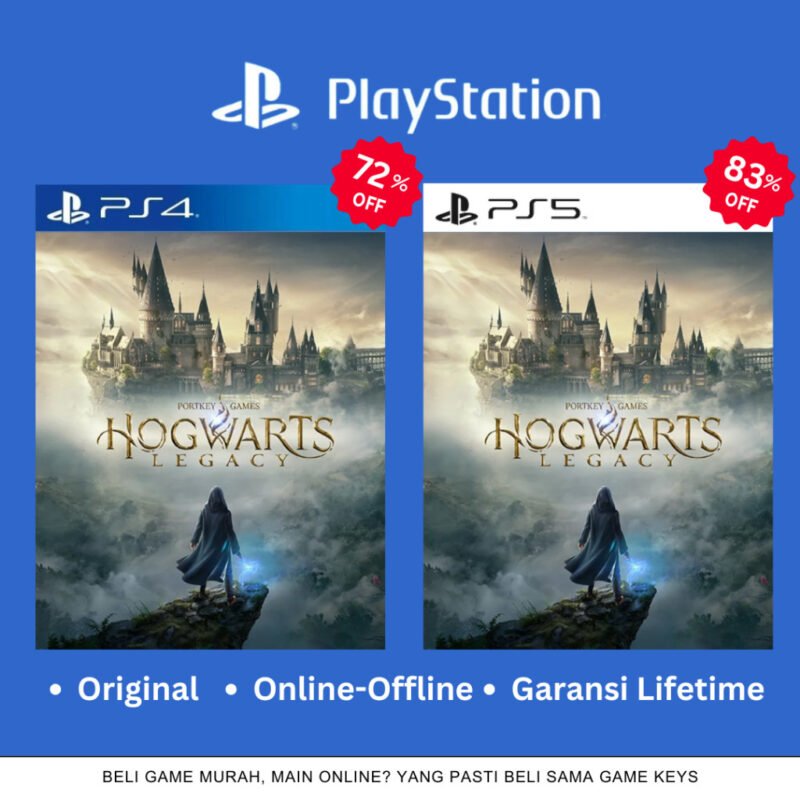Select the 72% OFF red badge
800x800 pixels.
coord(377,183)
